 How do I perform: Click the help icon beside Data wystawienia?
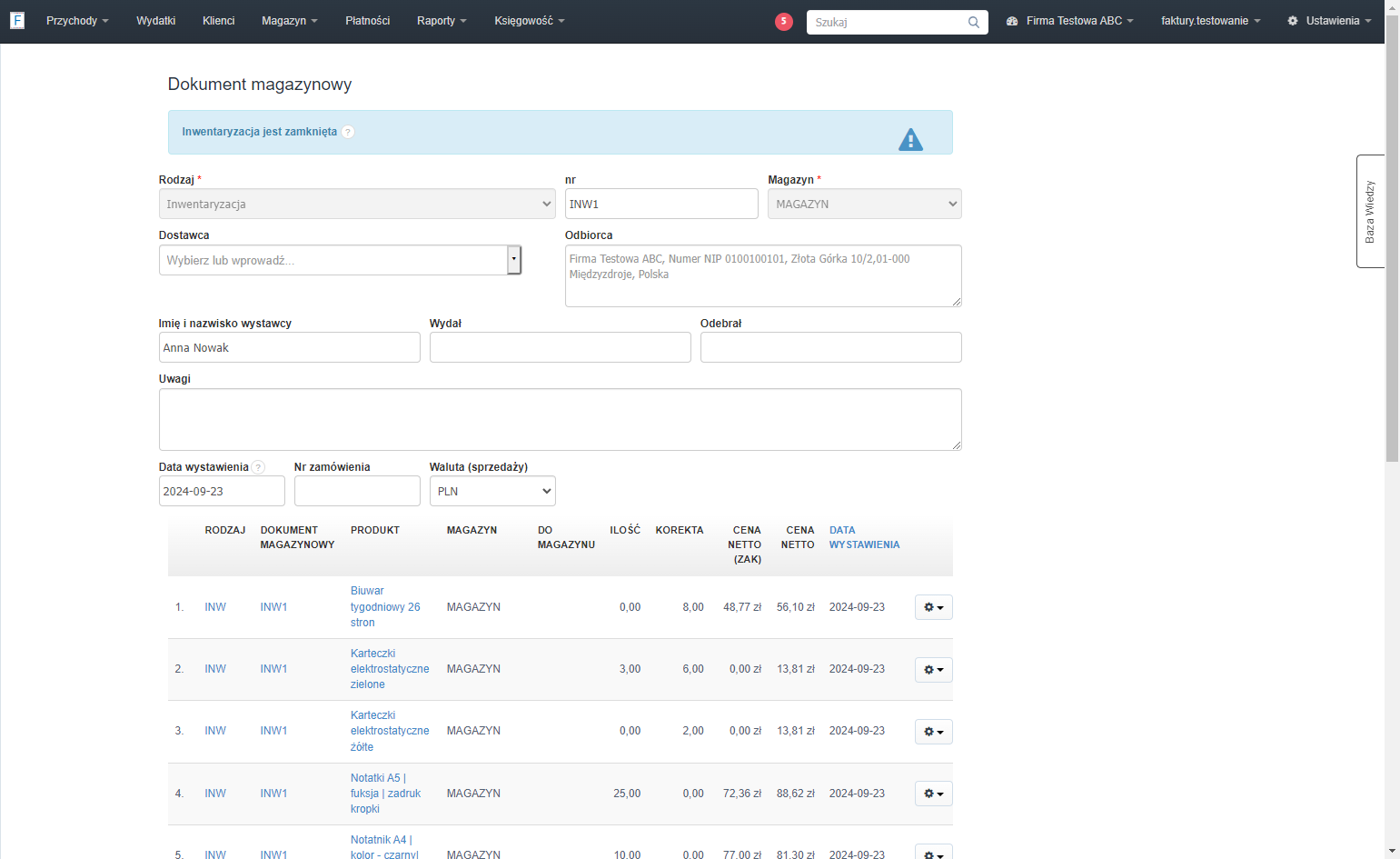click(x=258, y=467)
